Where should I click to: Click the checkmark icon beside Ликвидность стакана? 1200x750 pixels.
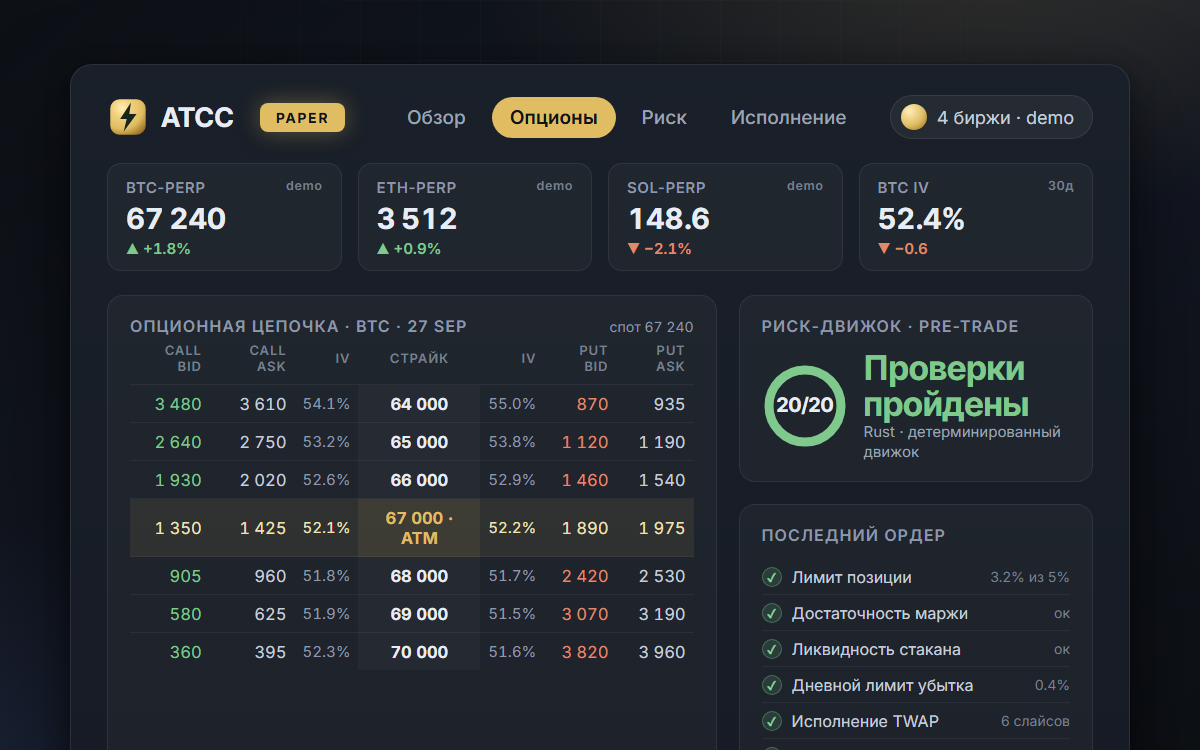[x=771, y=649]
